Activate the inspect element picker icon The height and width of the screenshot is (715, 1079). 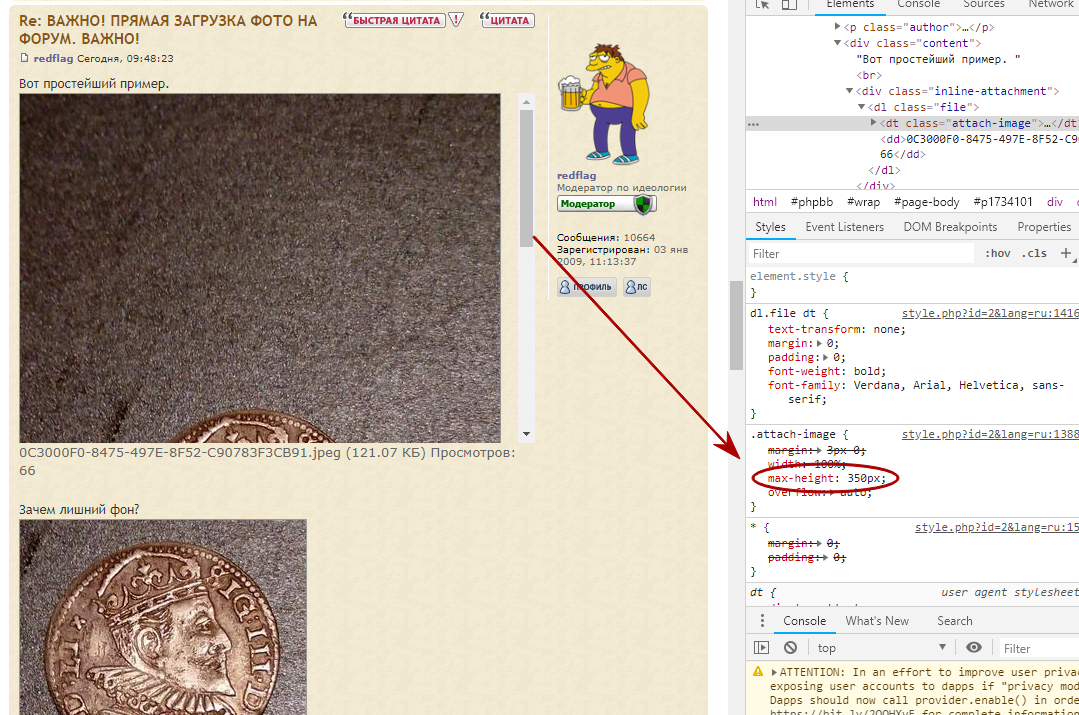click(x=762, y=4)
